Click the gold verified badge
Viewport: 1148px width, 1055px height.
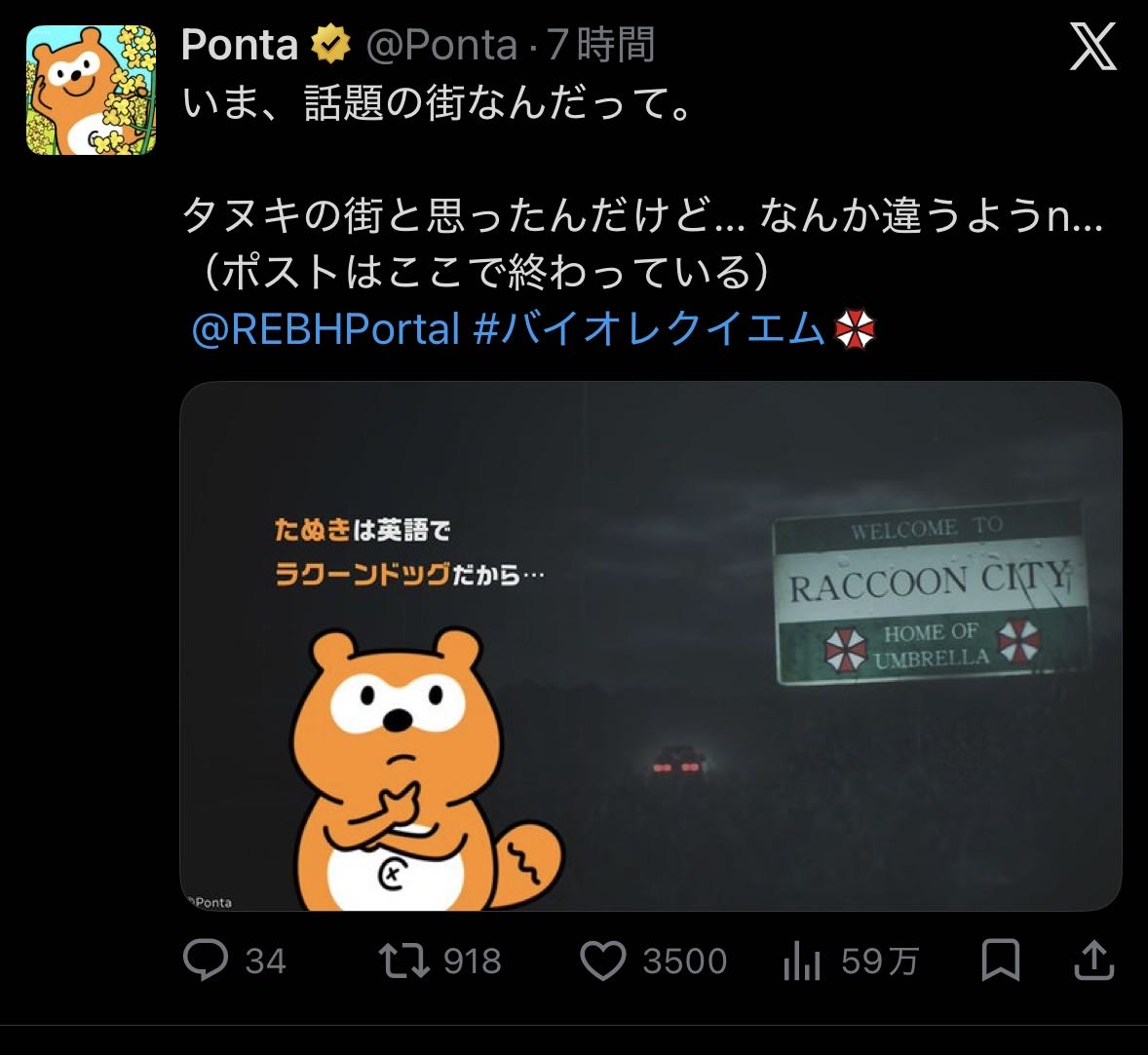point(331,45)
